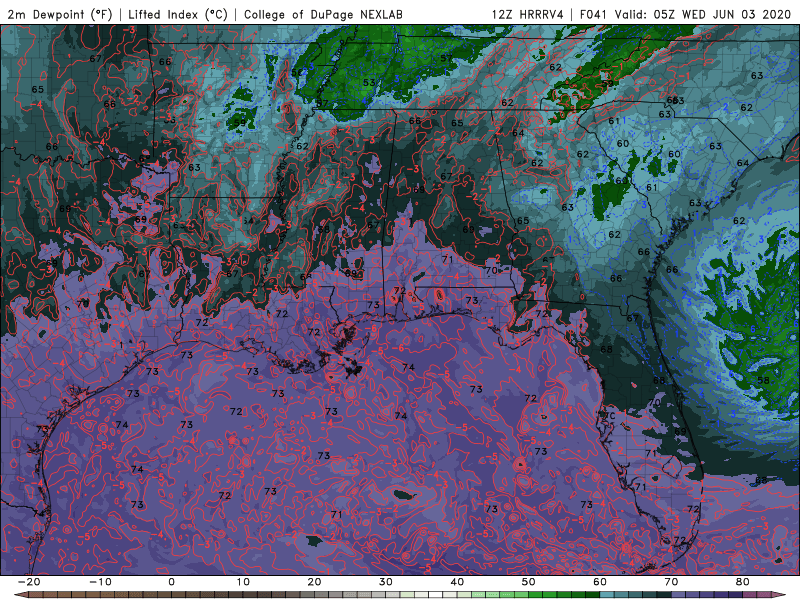This screenshot has height=600, width=800.
Task: Click the '58' dewpoint value over the Atlantic
Action: 763,380
